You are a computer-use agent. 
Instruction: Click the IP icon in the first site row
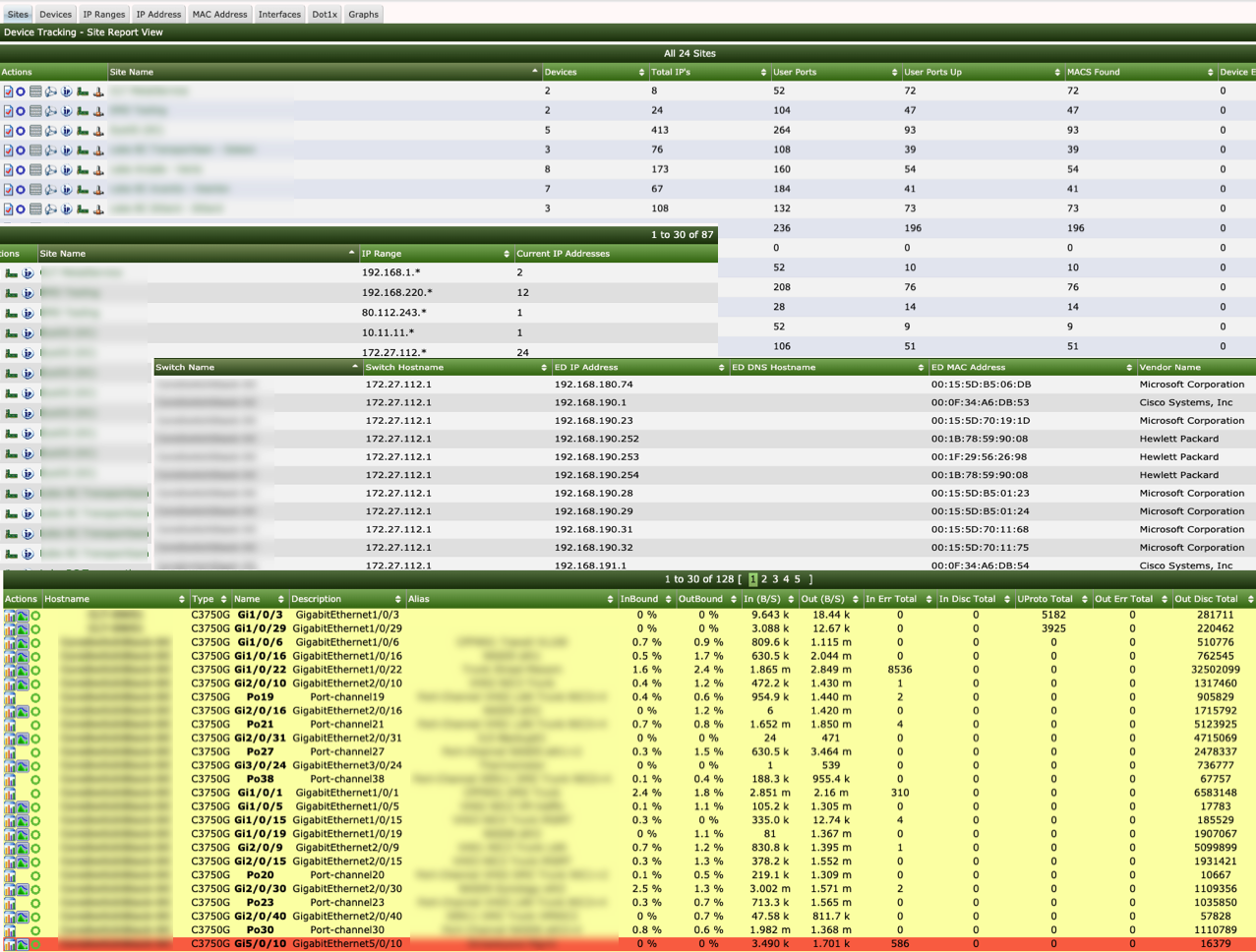point(67,91)
